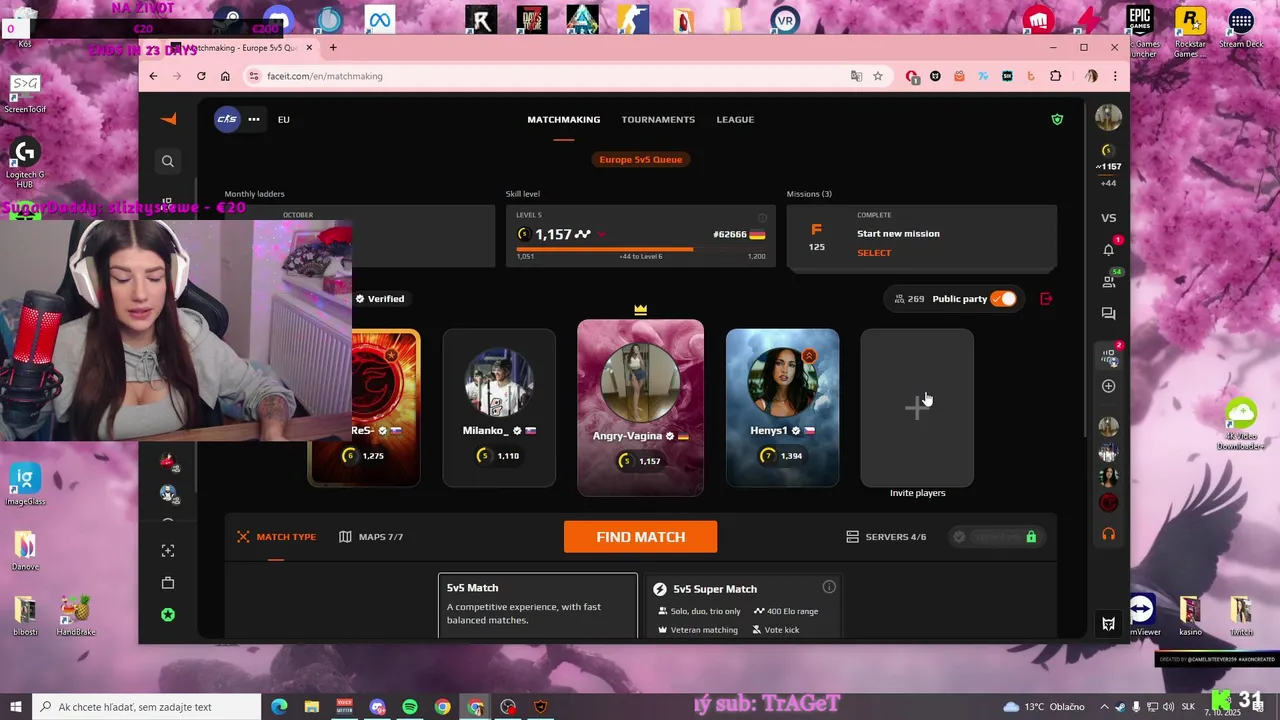This screenshot has height=720, width=1280.
Task: Click the browser home button
Action: [225, 76]
